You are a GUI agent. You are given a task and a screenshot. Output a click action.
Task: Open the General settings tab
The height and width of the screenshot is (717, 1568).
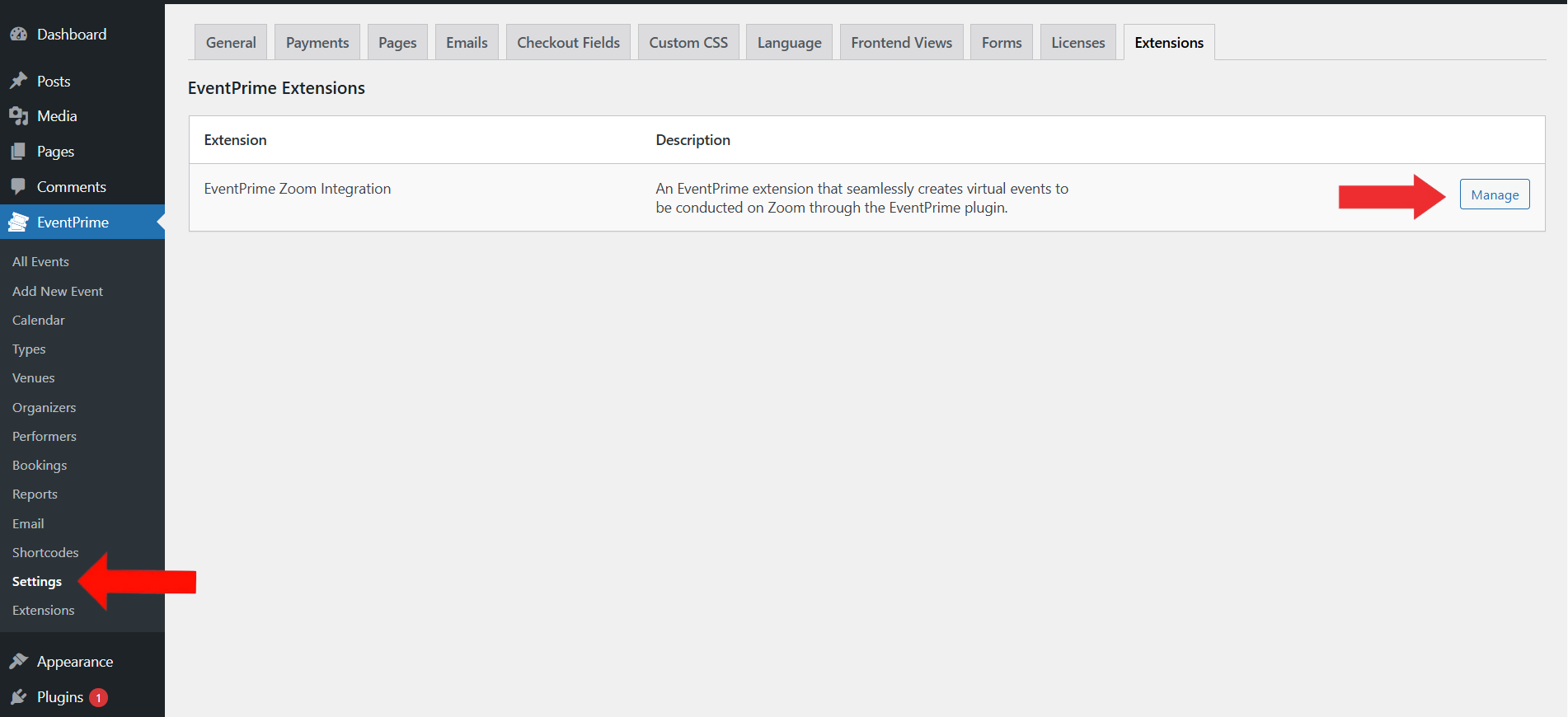click(231, 43)
